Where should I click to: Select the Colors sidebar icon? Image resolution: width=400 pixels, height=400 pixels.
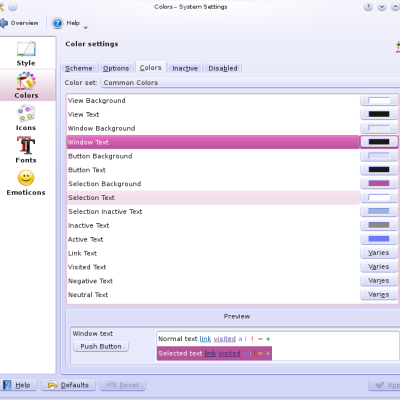pos(26,81)
